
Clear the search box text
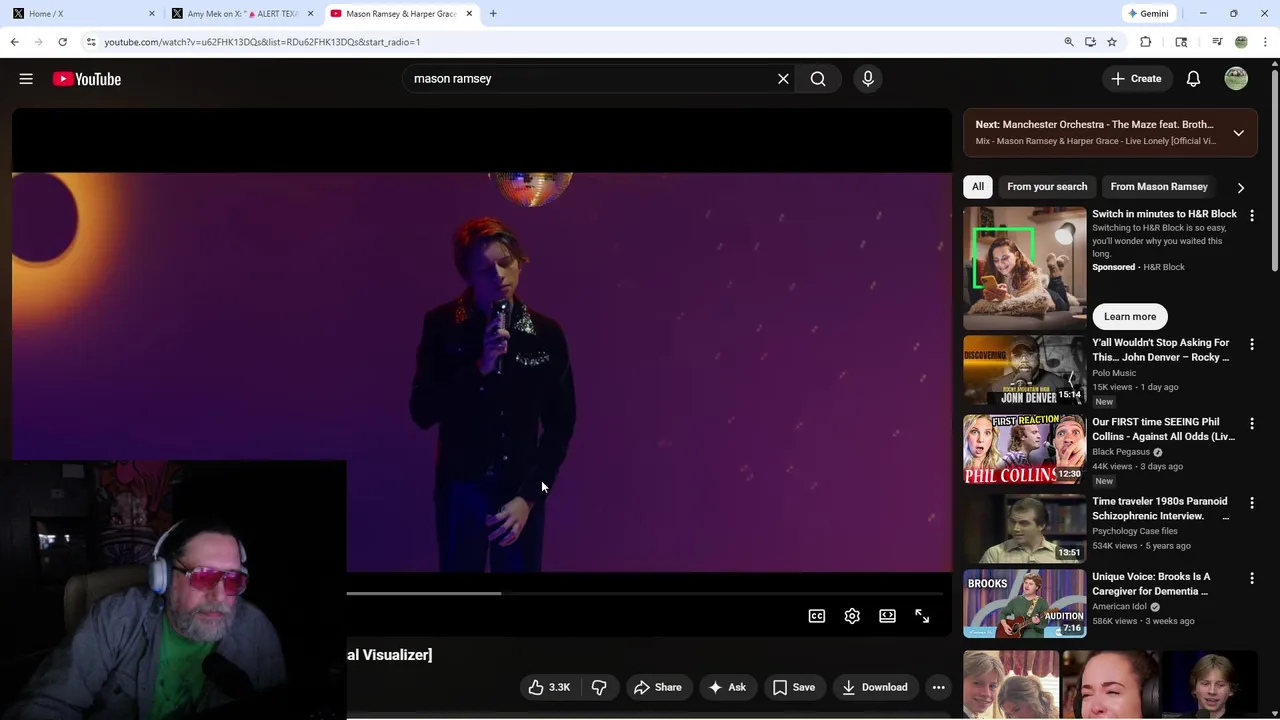pos(783,79)
